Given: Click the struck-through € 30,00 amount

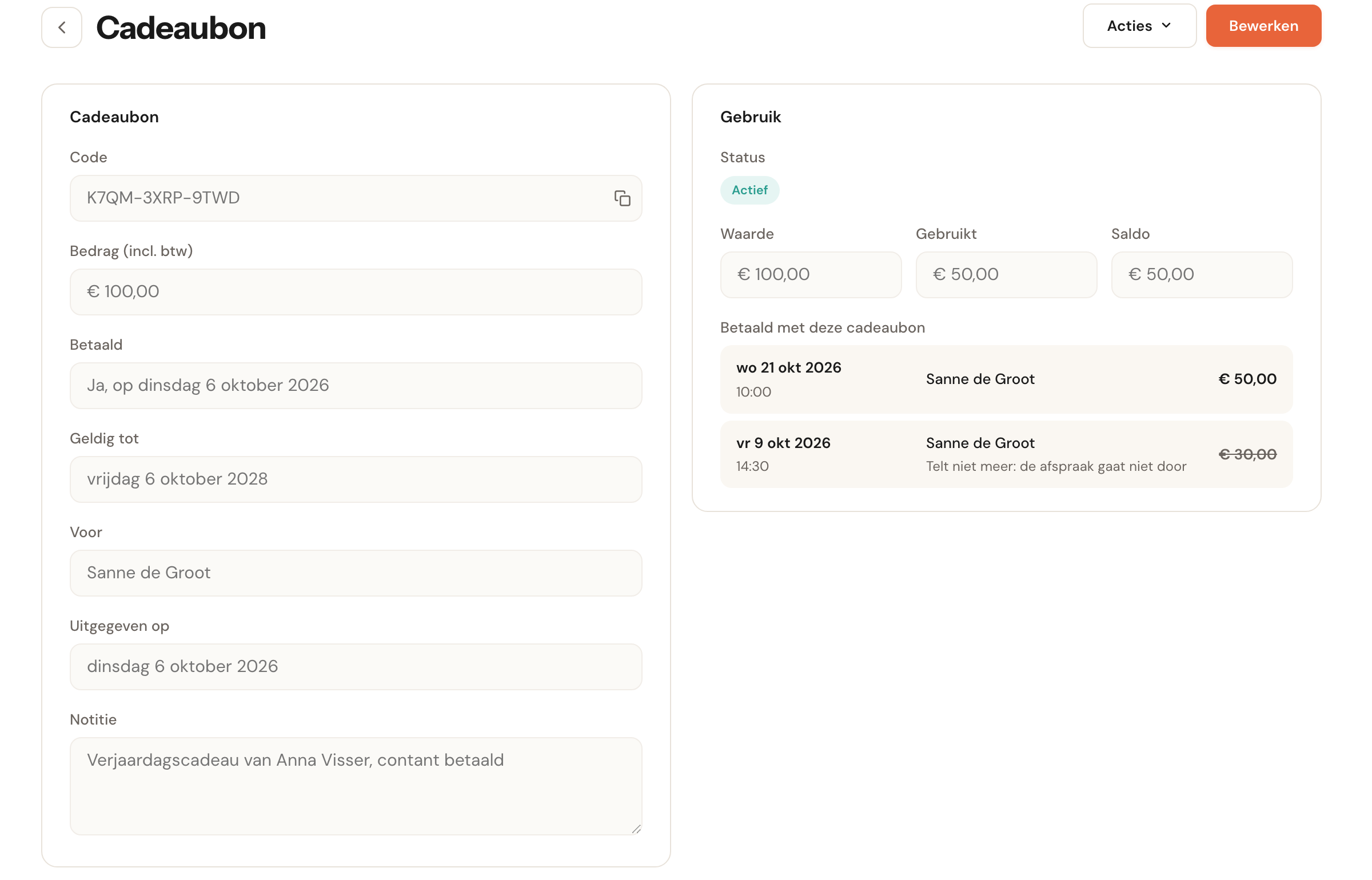Looking at the screenshot, I should [x=1247, y=454].
